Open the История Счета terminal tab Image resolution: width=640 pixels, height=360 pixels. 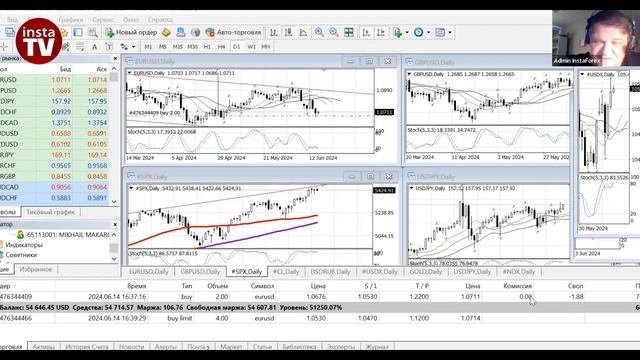point(87,347)
